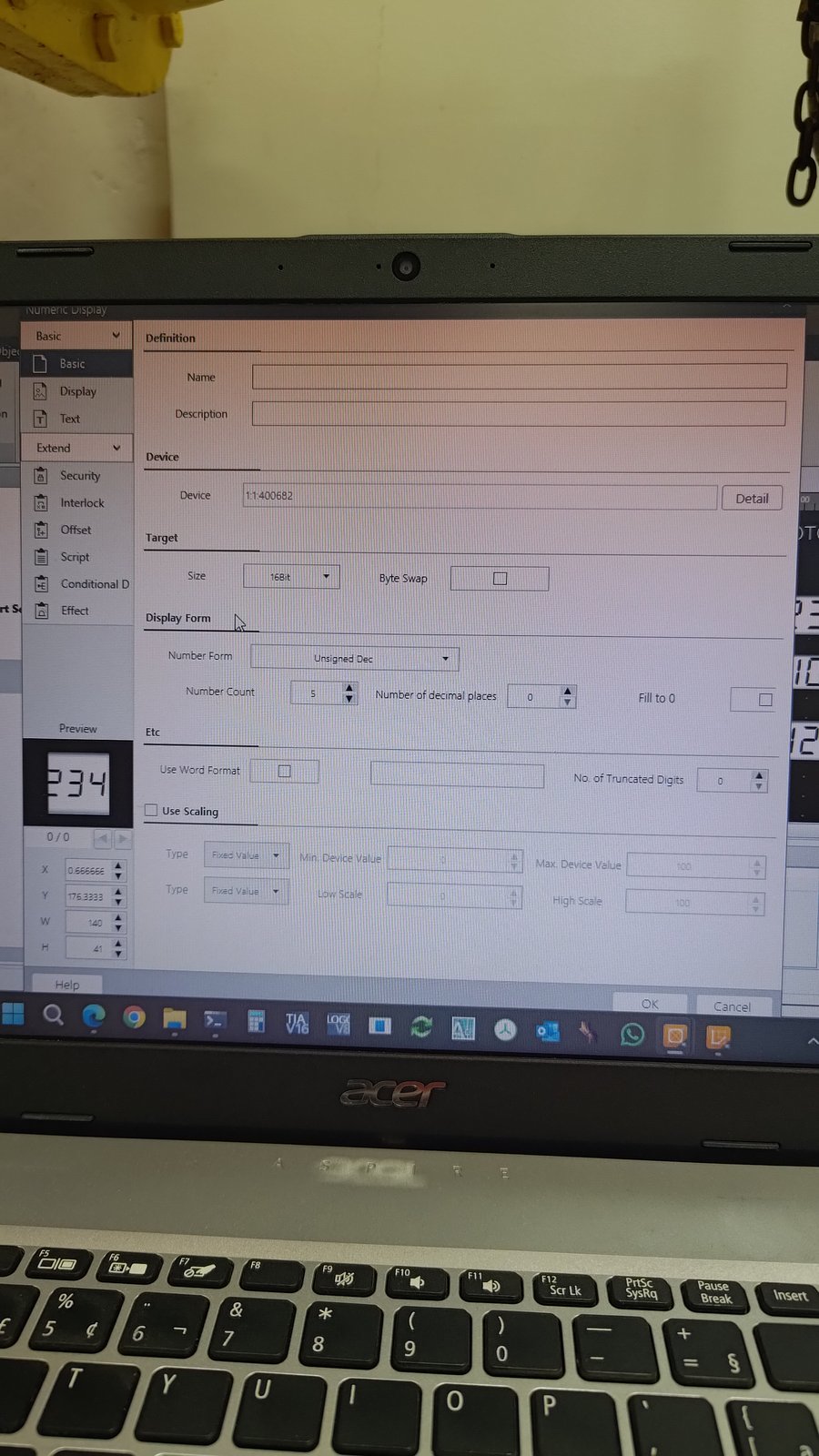This screenshot has width=819, height=1456.
Task: Decrease the Number Count value
Action: pyautogui.click(x=349, y=699)
